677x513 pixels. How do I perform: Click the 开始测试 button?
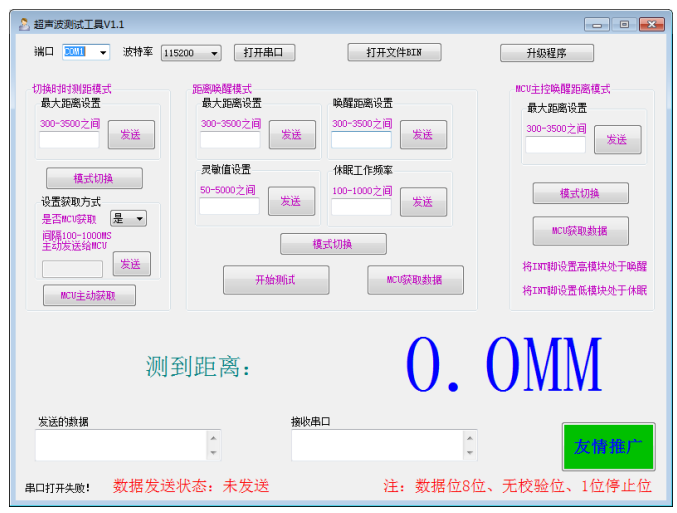click(x=276, y=280)
